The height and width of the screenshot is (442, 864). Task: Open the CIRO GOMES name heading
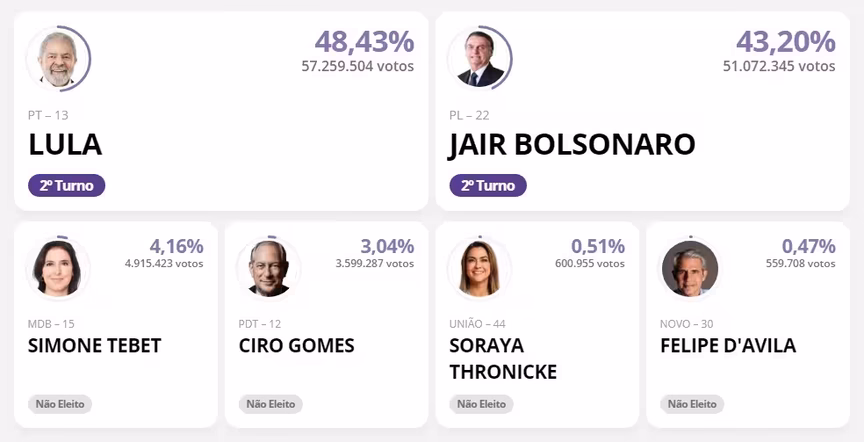(x=296, y=346)
